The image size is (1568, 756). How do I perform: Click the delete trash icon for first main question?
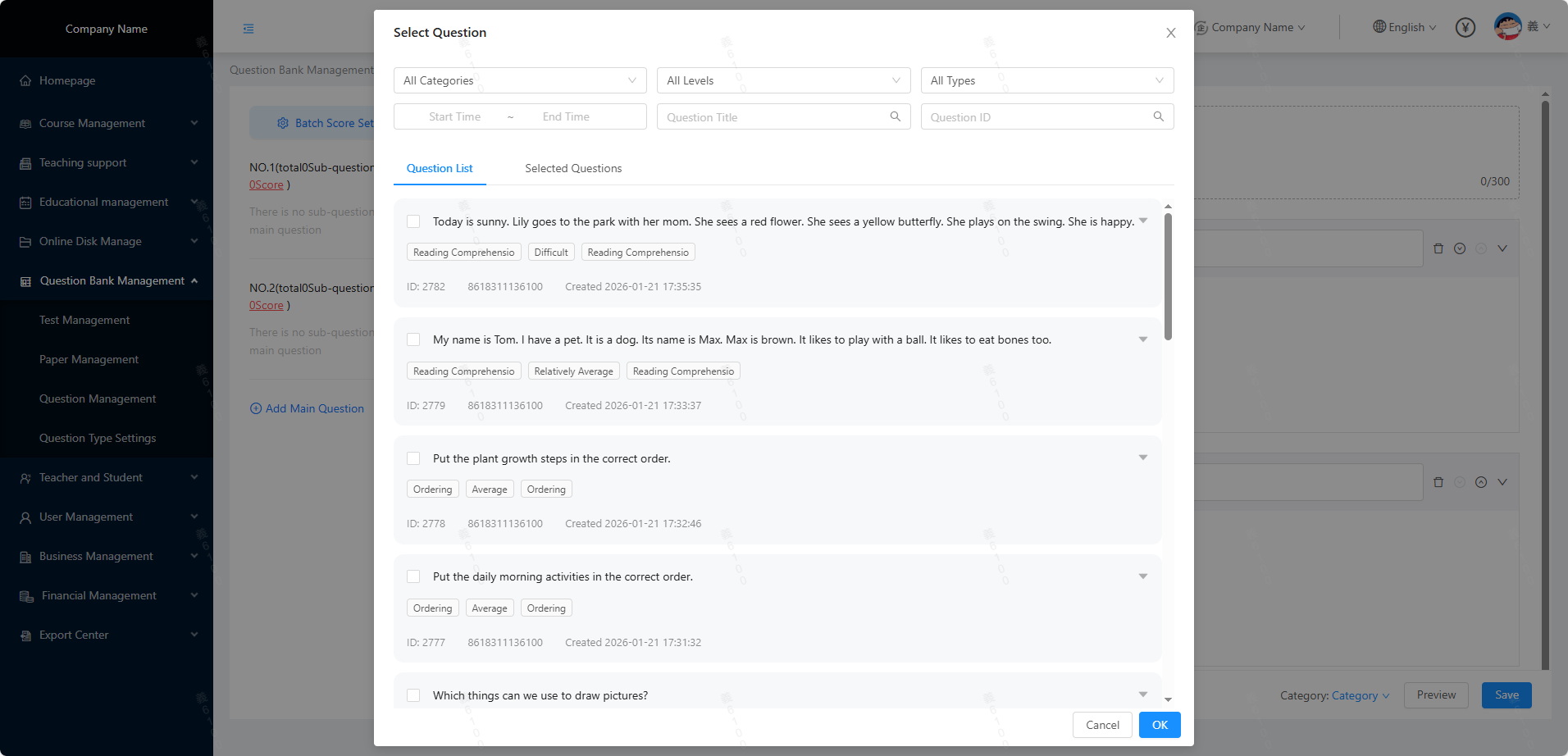coord(1438,248)
